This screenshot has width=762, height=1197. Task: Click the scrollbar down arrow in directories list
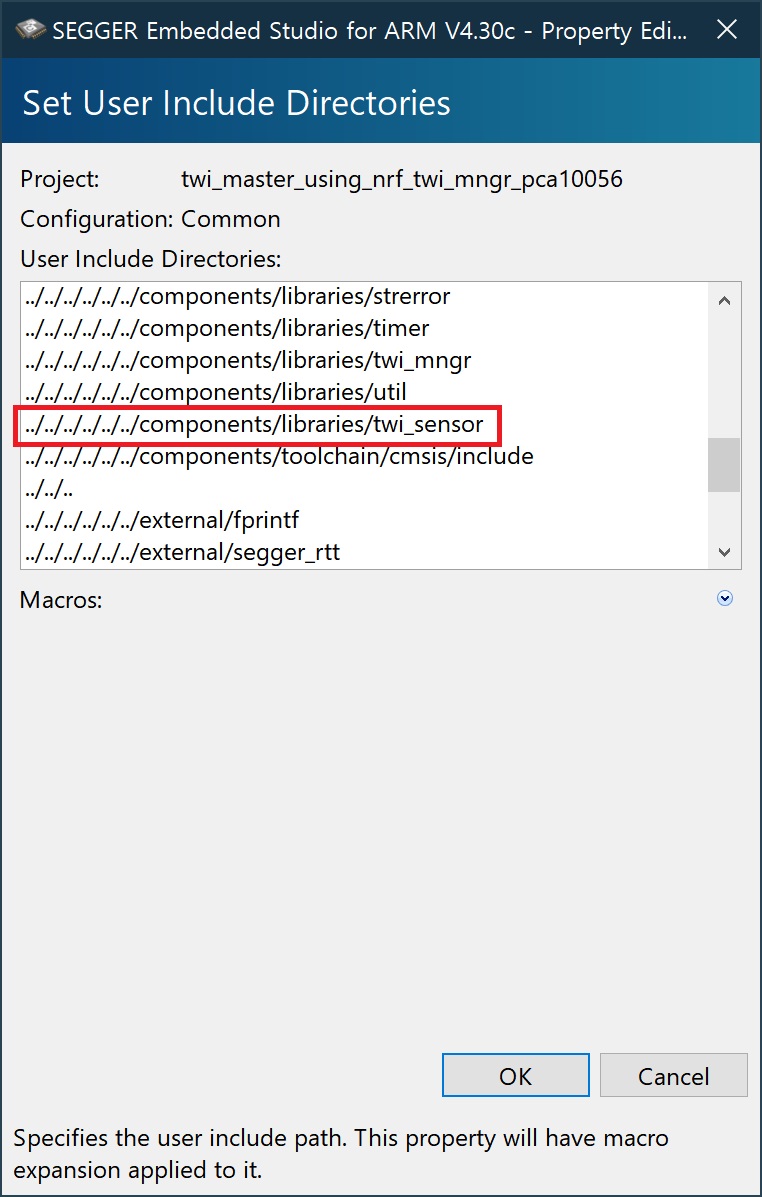coord(725,552)
